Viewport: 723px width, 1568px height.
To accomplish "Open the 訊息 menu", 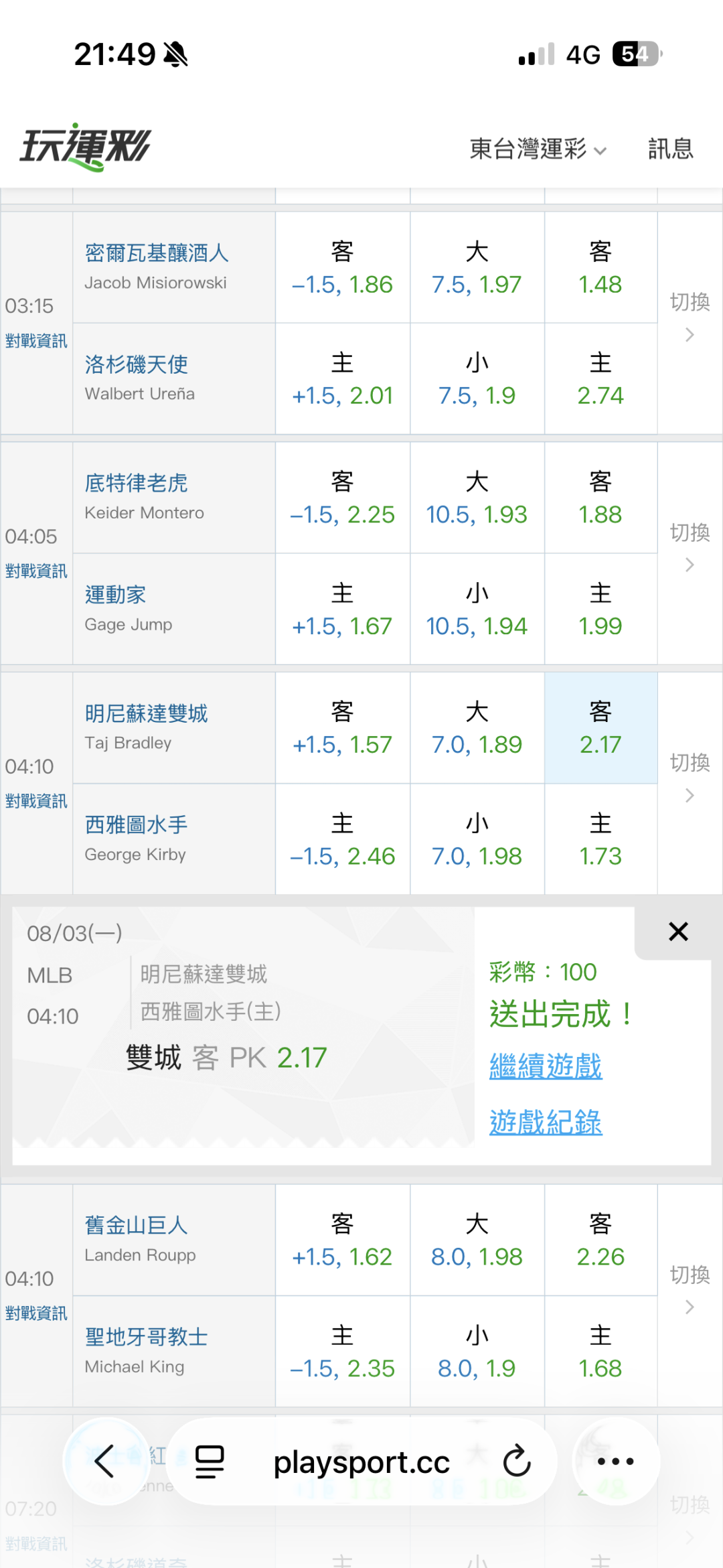I will click(670, 149).
